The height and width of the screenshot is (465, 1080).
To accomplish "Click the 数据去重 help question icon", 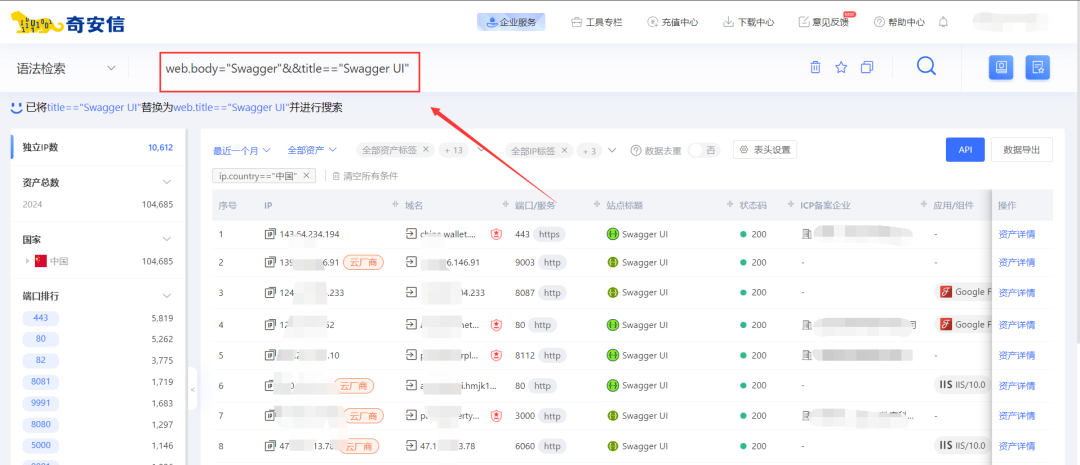I will pyautogui.click(x=636, y=150).
